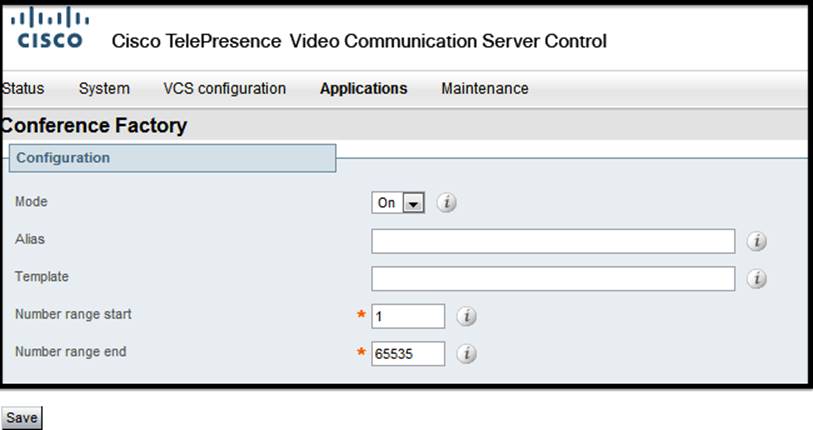Open the Status menu
Viewport: 813px width, 430px height.
[x=22, y=89]
